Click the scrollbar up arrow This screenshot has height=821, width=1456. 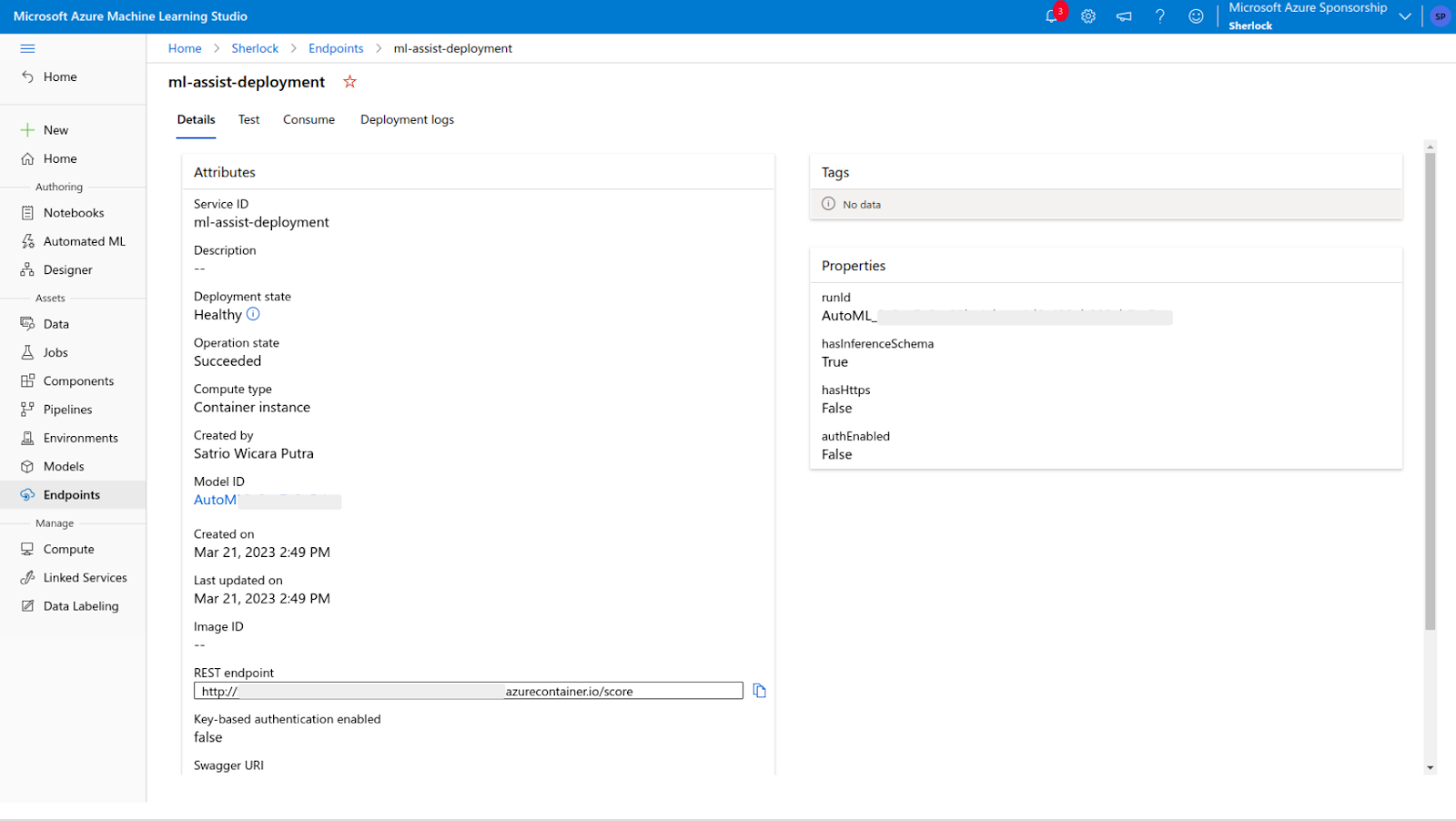[1430, 147]
